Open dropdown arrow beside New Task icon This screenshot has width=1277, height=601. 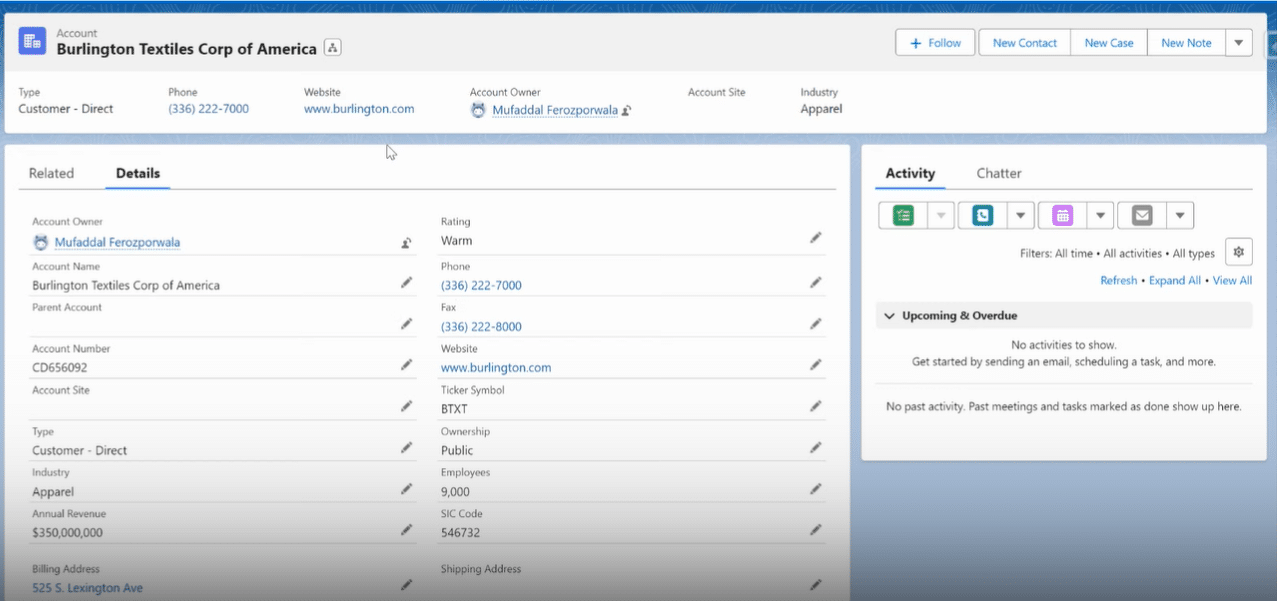[x=940, y=215]
